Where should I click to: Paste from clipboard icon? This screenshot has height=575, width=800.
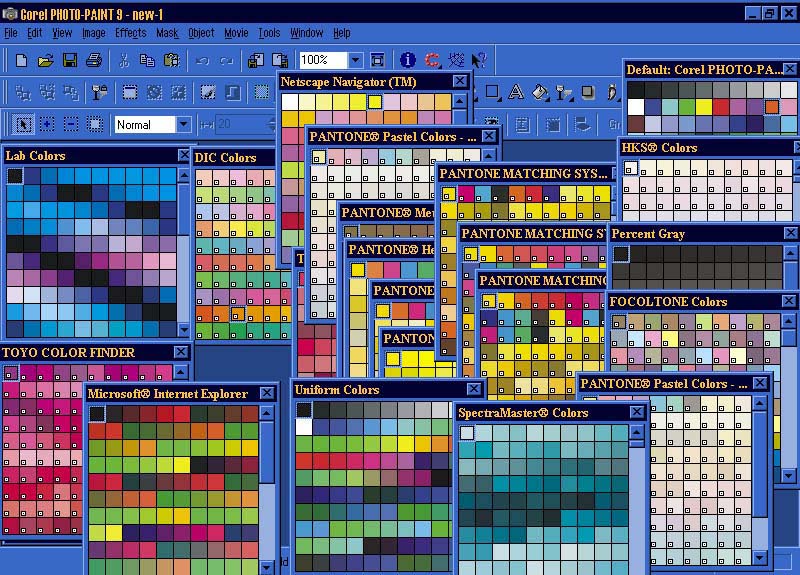172,60
